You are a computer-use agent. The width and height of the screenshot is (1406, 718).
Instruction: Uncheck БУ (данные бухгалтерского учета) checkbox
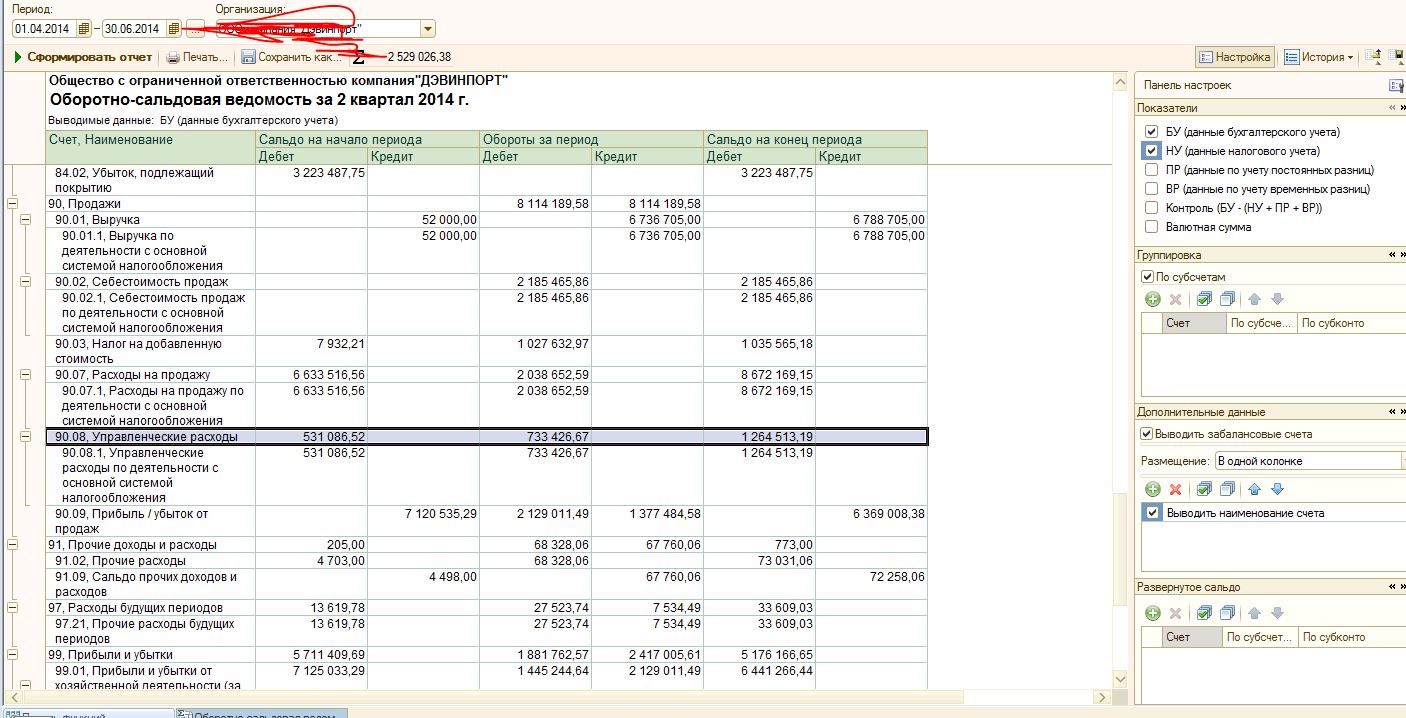(1152, 132)
